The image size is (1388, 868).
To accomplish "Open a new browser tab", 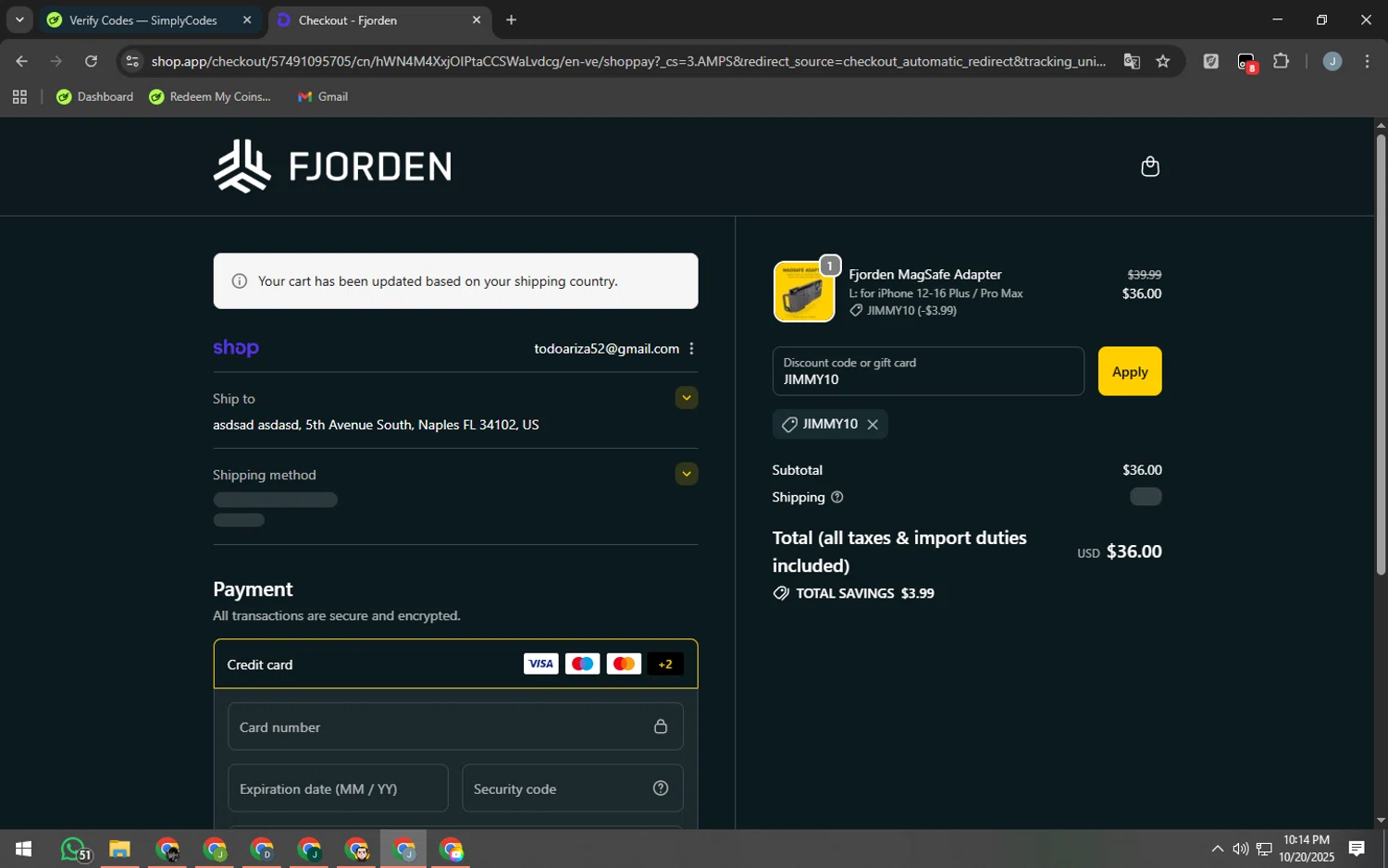I will [x=512, y=20].
